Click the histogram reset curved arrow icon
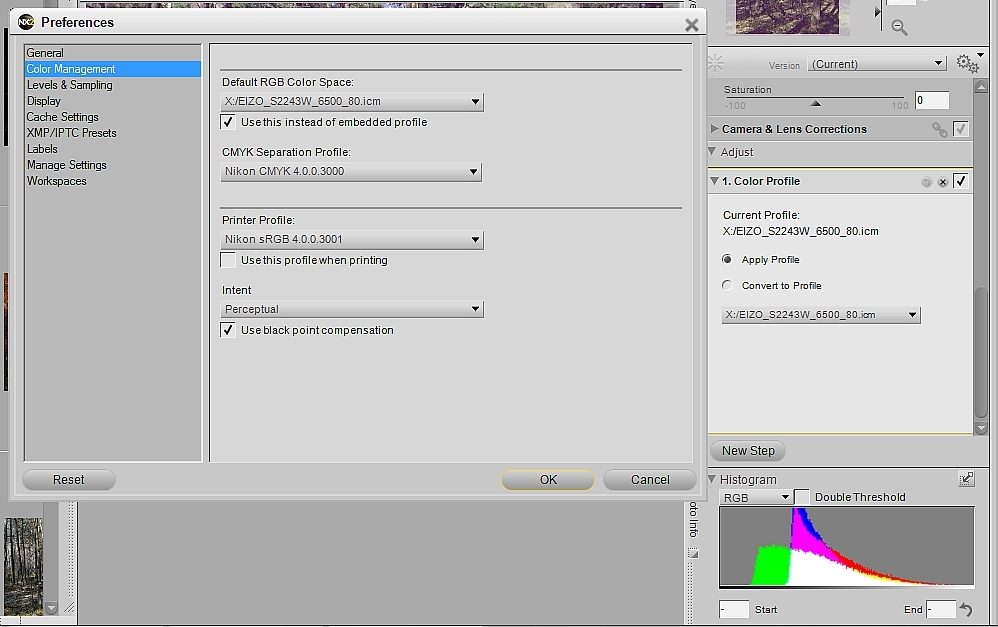The width and height of the screenshot is (998, 627). coord(966,610)
